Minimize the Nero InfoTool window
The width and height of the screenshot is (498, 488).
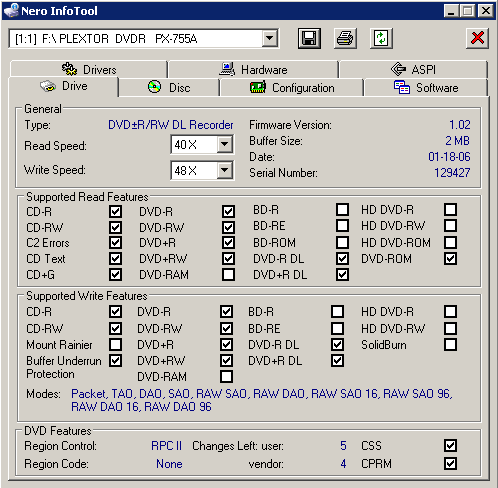coord(451,11)
